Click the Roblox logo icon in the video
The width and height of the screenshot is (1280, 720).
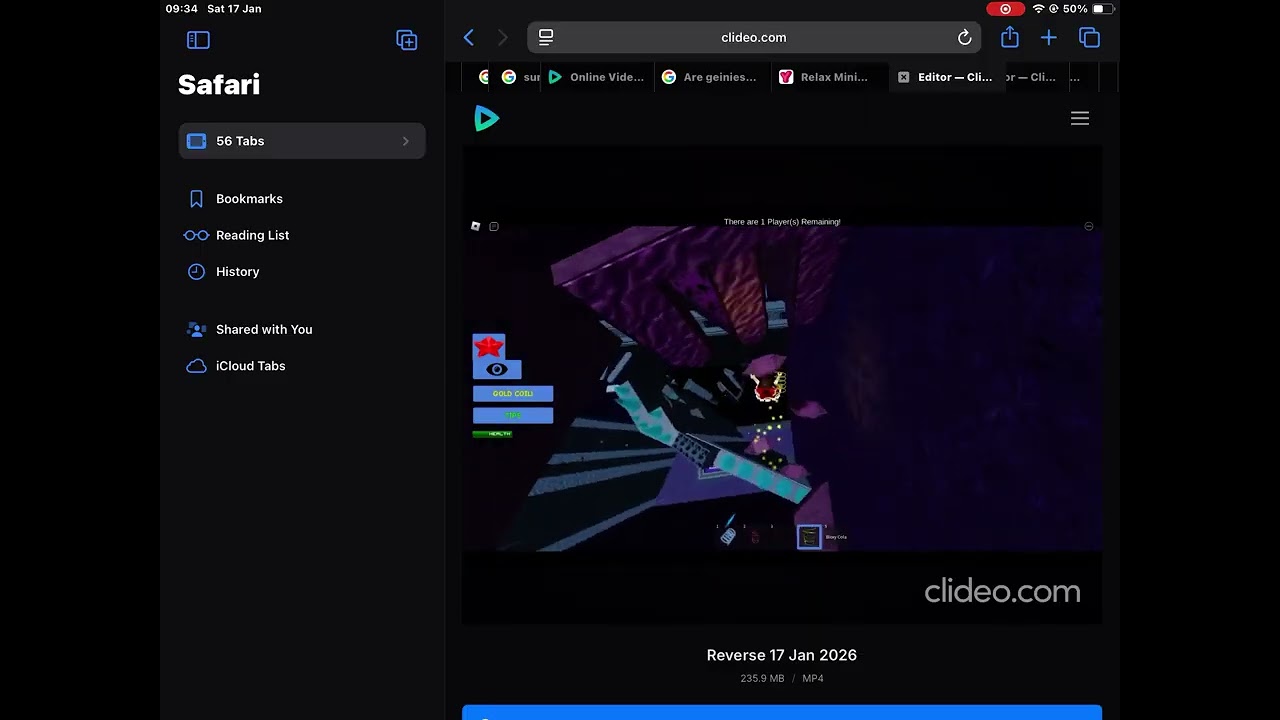[476, 226]
